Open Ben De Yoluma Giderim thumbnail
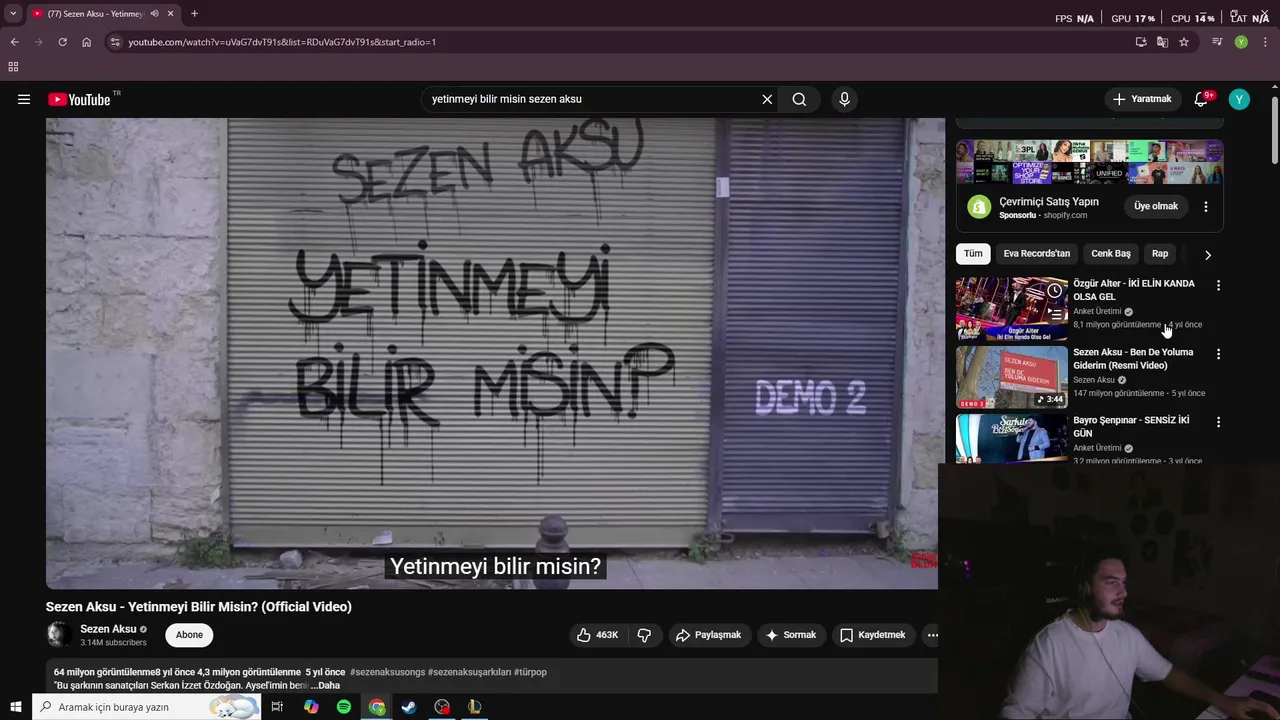Viewport: 1280px width, 720px height. [1012, 377]
